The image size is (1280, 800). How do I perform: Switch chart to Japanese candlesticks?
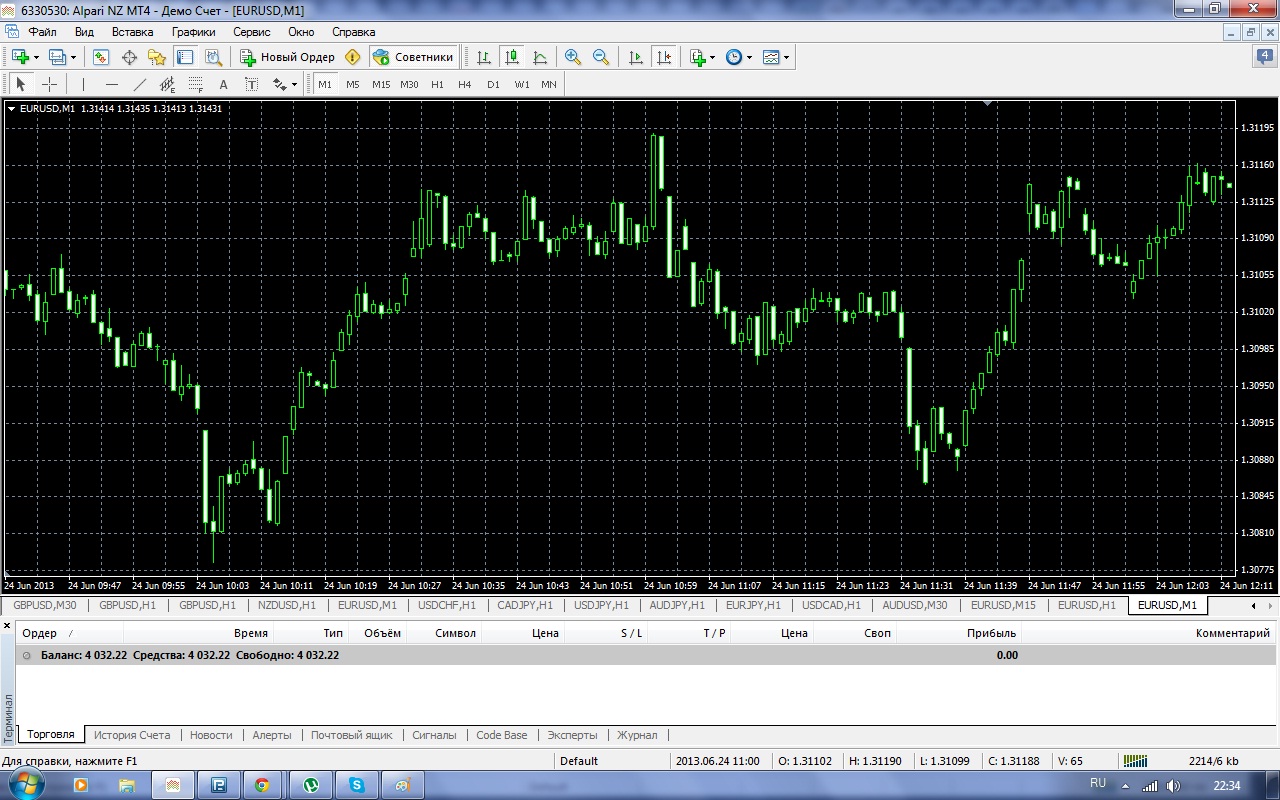[x=512, y=57]
